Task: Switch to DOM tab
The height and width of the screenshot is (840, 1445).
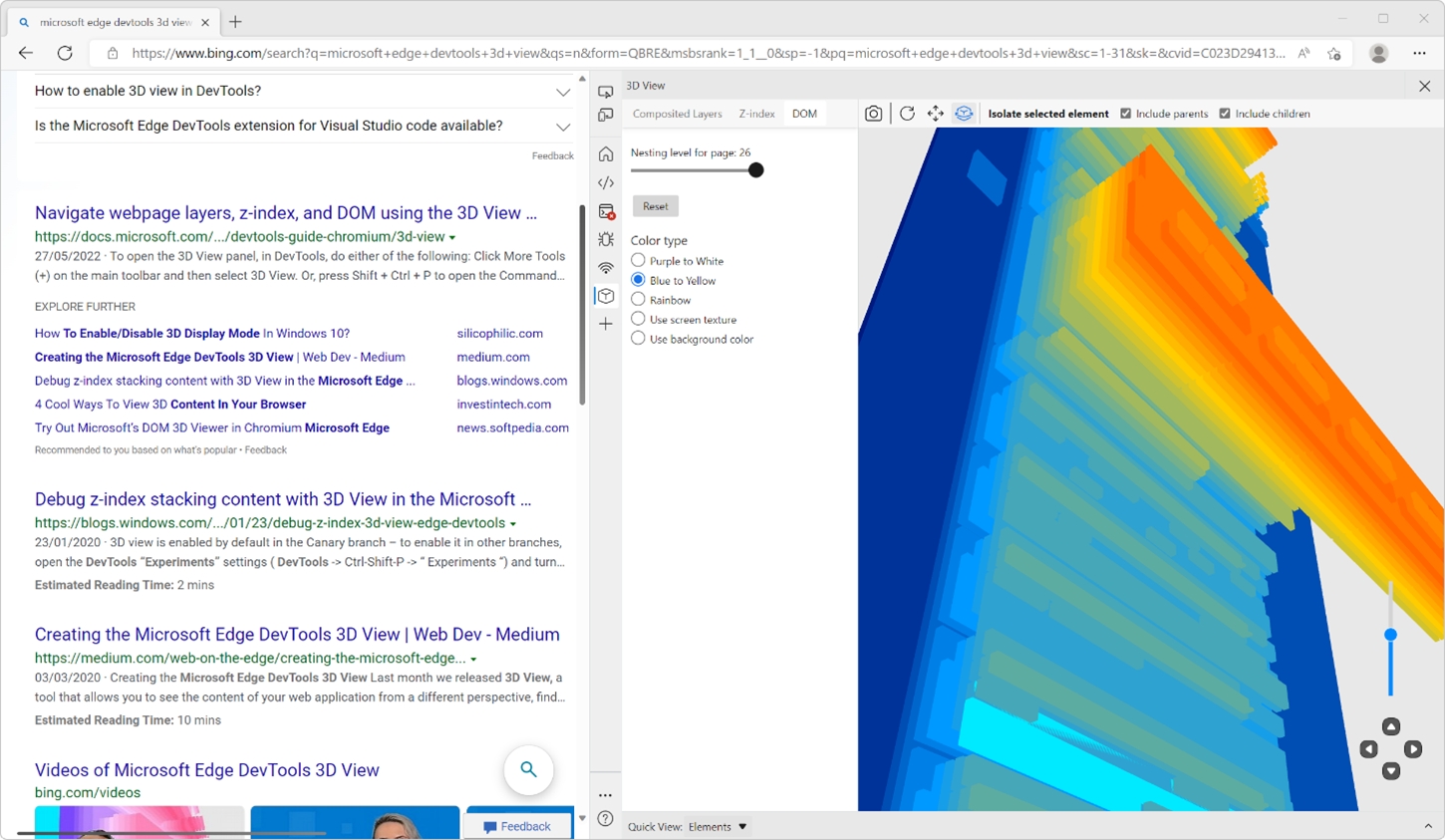Action: [x=804, y=114]
